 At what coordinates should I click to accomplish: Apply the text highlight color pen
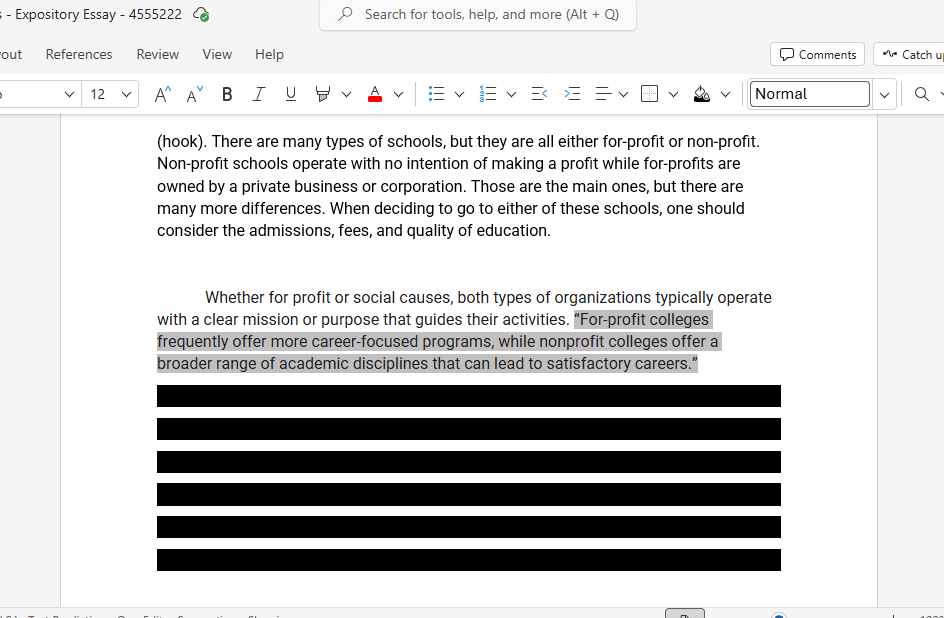click(x=322, y=94)
